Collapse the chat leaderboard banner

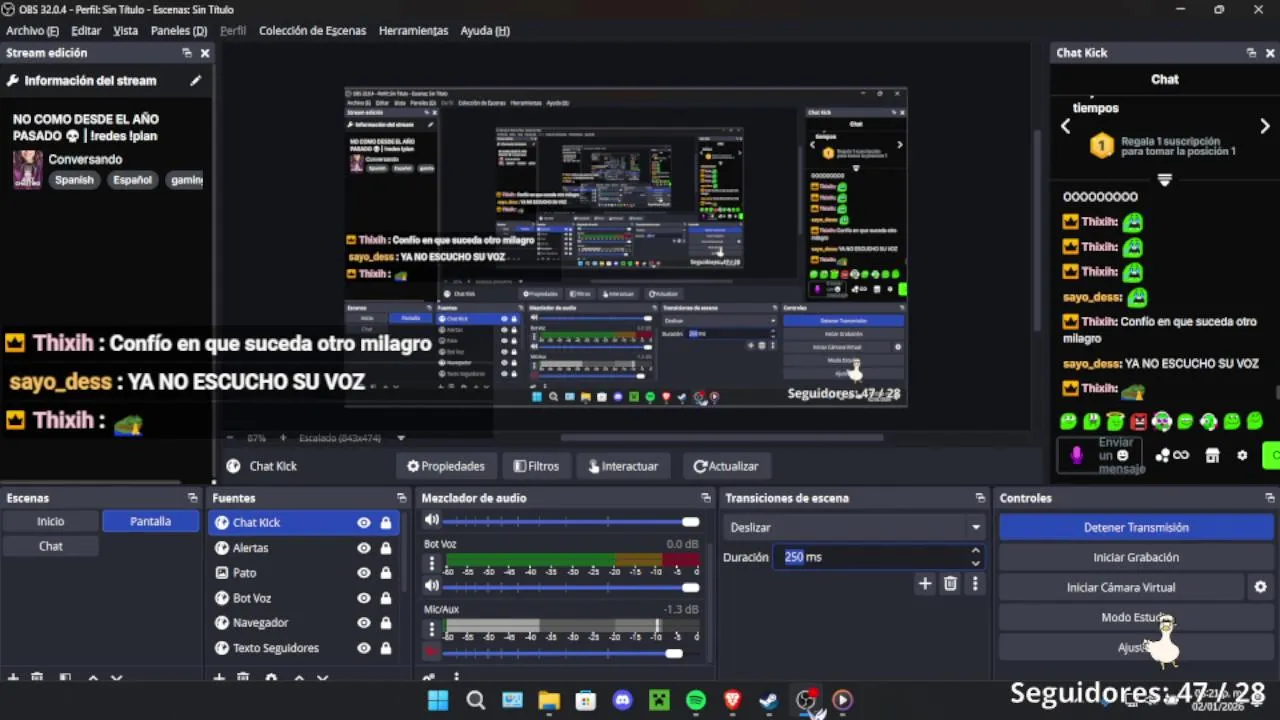pyautogui.click(x=1164, y=180)
